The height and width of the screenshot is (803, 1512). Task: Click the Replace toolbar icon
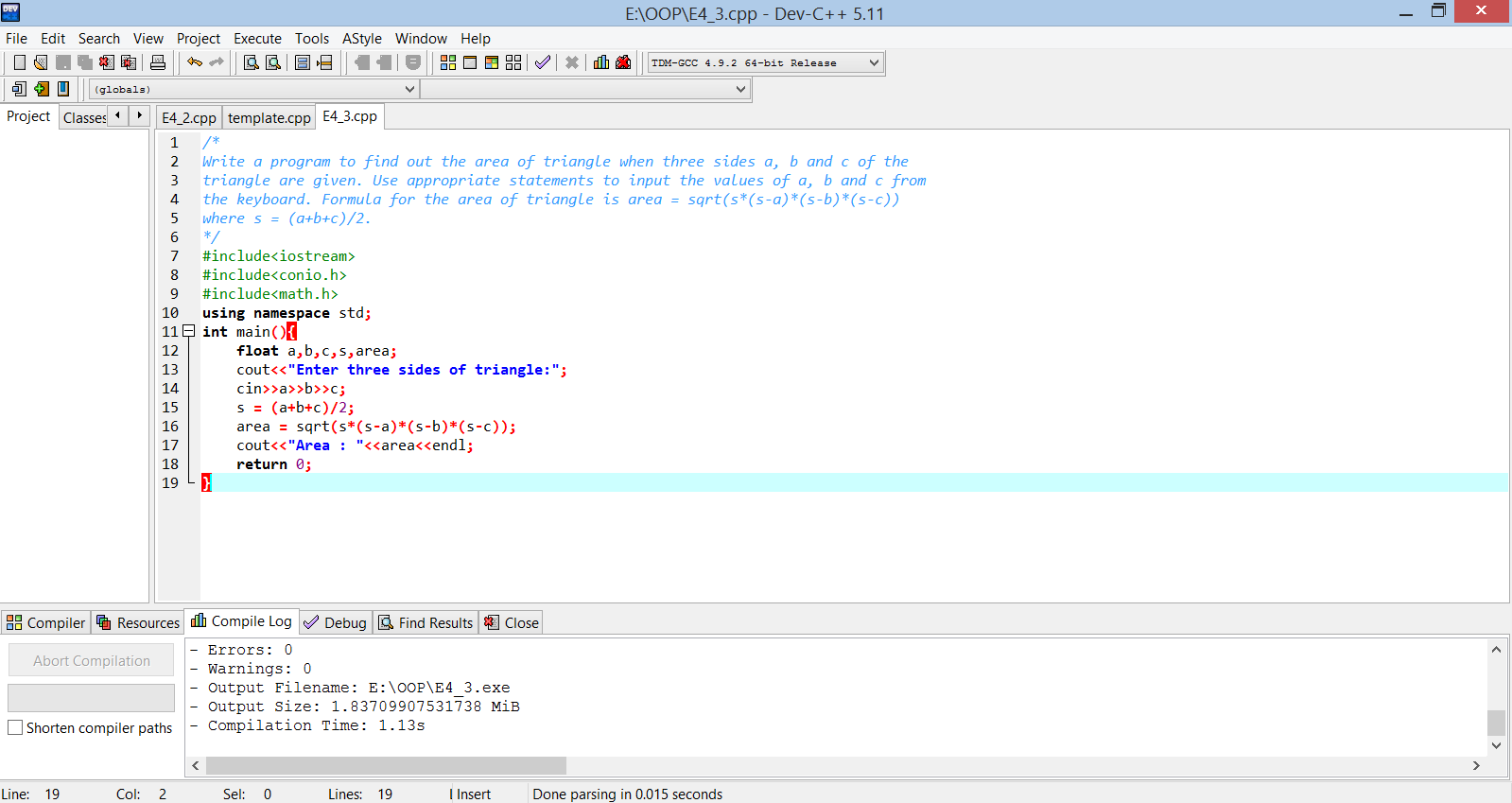pos(273,62)
